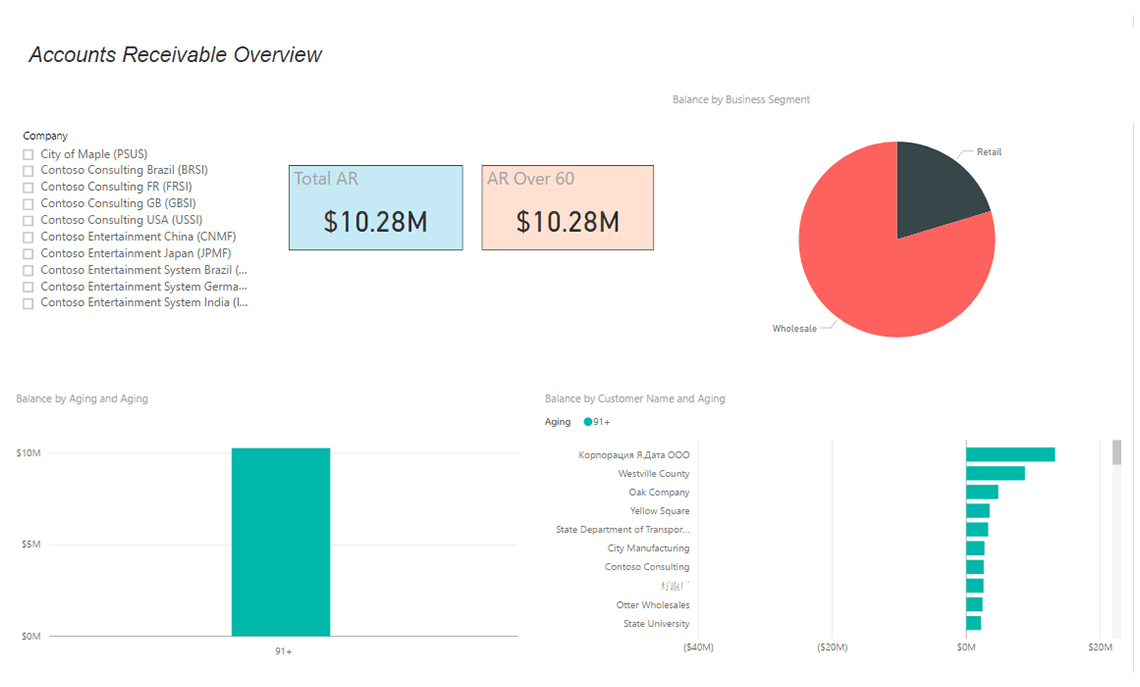The height and width of the screenshot is (687, 1140).
Task: Select the Корпорация Я.Дата ООО bar
Action: tap(1011, 454)
